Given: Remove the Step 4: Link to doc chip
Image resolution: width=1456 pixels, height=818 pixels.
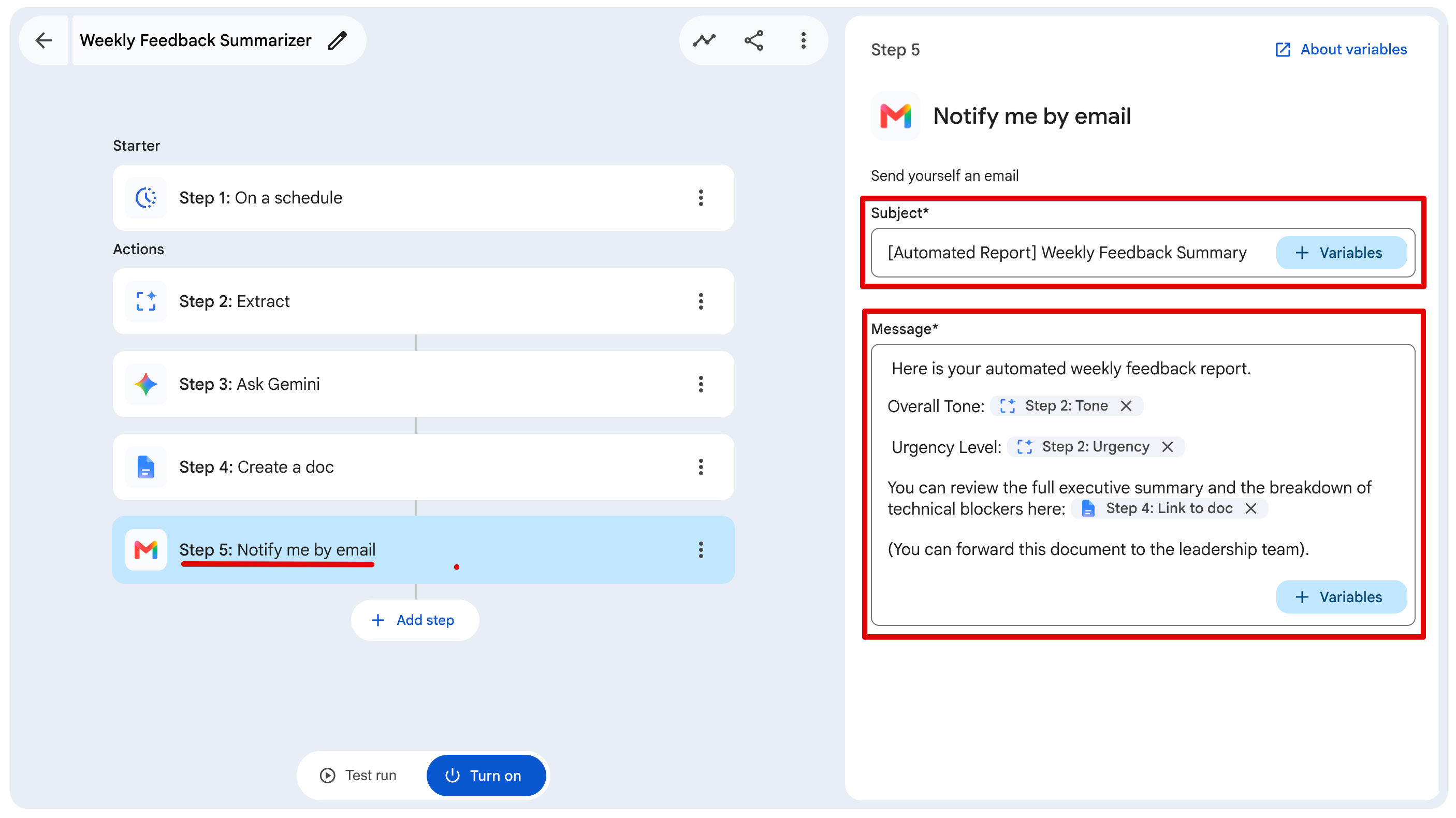Looking at the screenshot, I should (1251, 508).
